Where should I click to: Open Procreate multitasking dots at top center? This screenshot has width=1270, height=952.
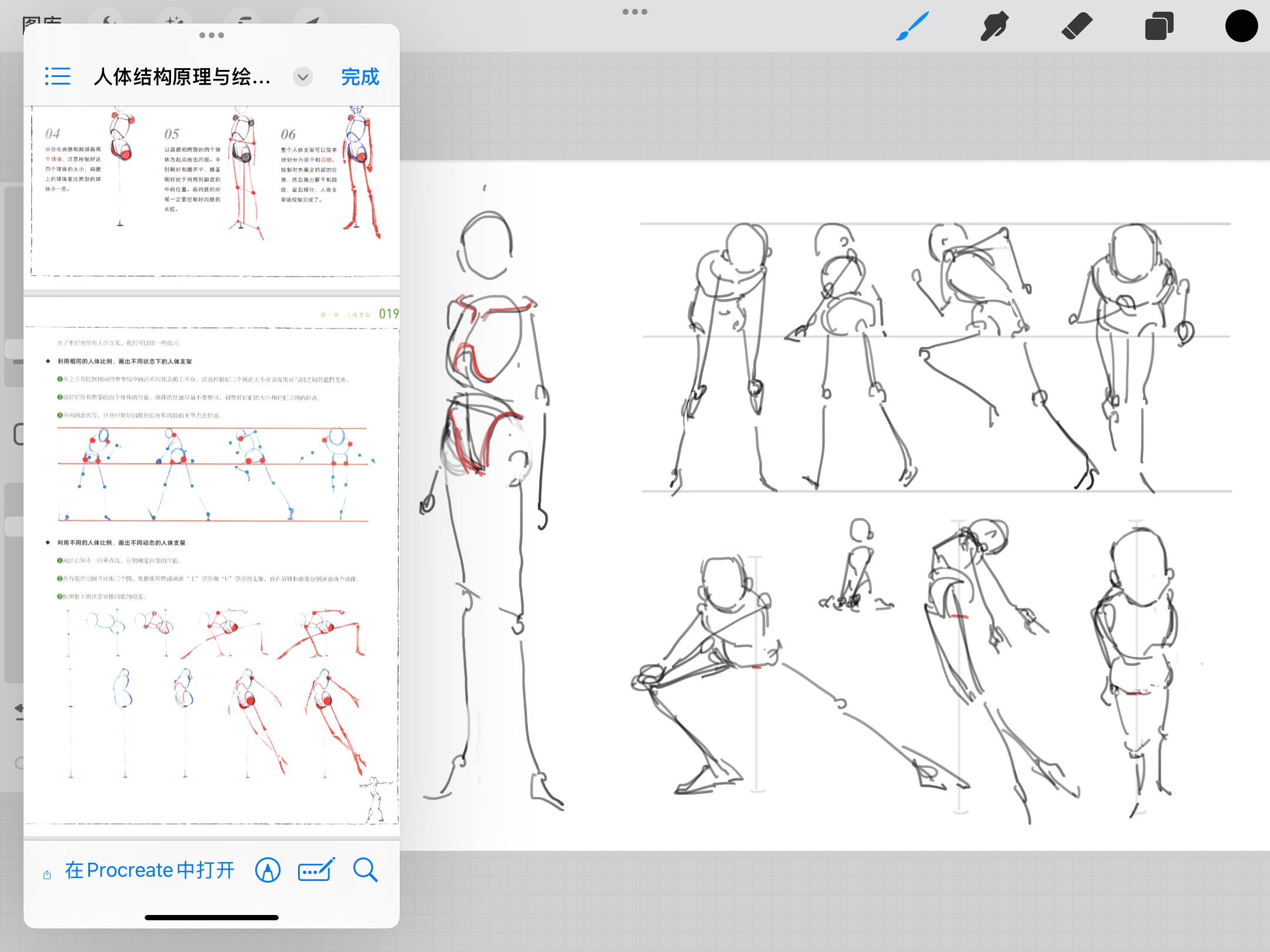click(635, 12)
